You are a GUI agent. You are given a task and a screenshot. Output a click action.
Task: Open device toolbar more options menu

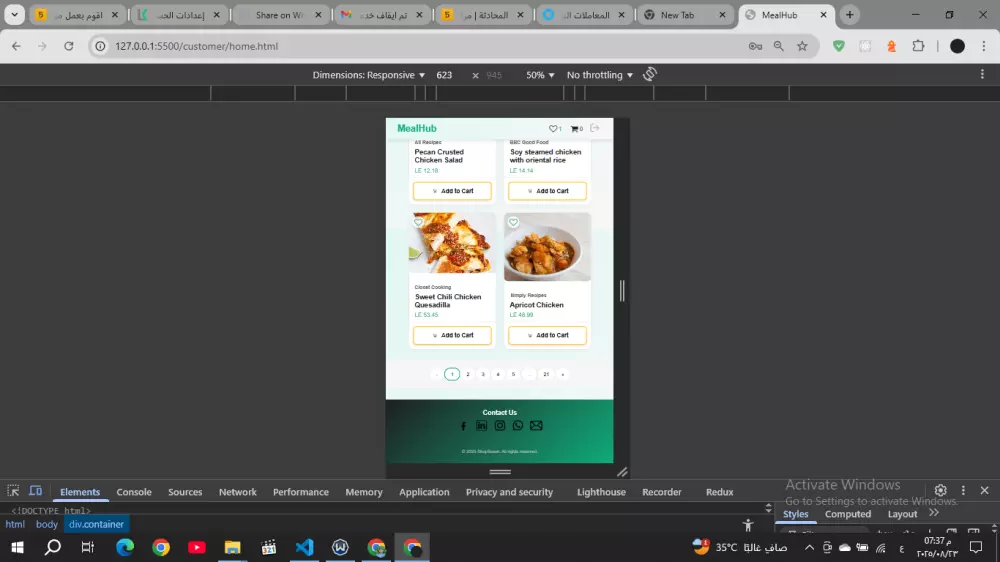pos(982,75)
